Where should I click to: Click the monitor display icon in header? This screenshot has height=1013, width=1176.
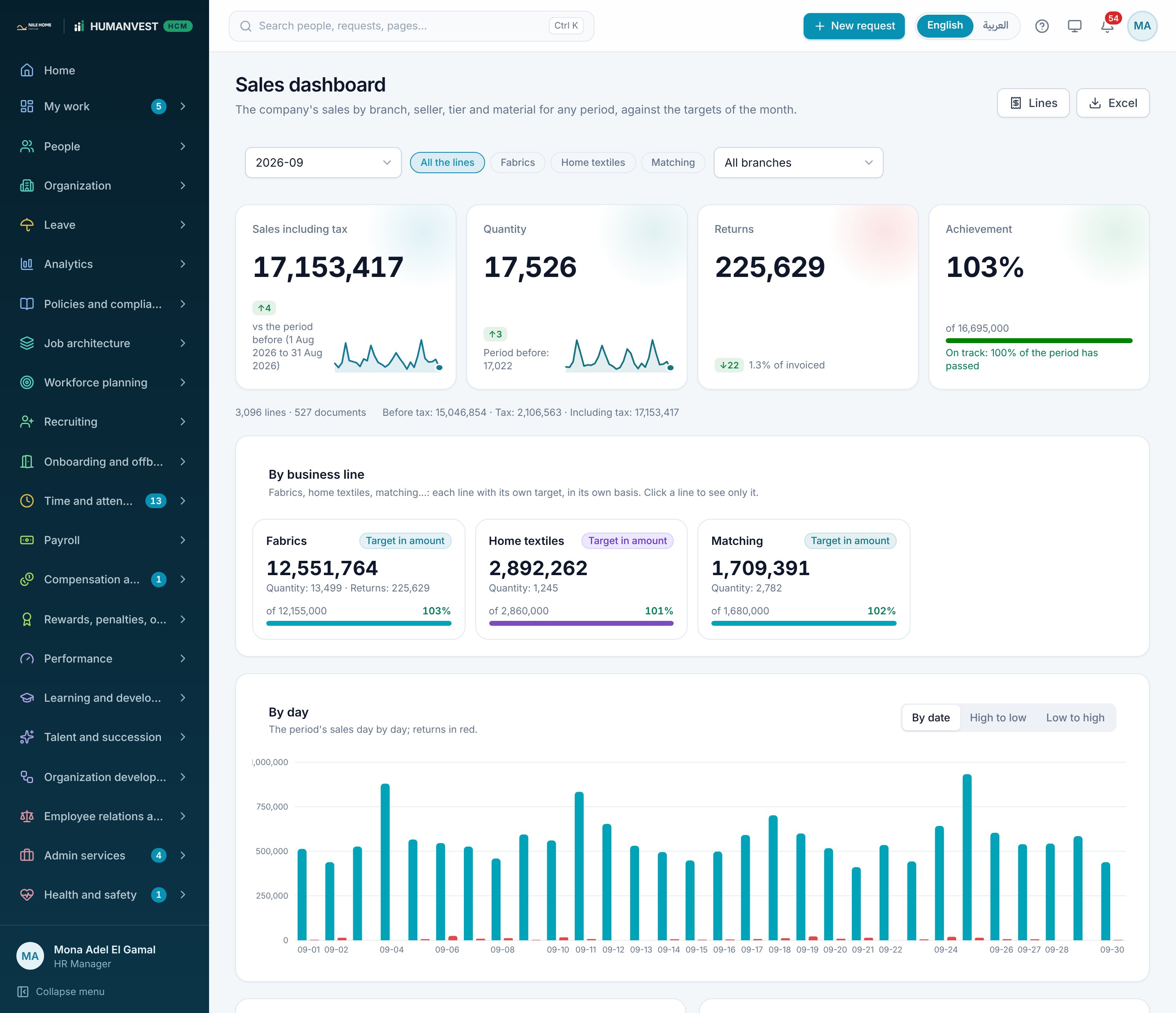[x=1074, y=26]
